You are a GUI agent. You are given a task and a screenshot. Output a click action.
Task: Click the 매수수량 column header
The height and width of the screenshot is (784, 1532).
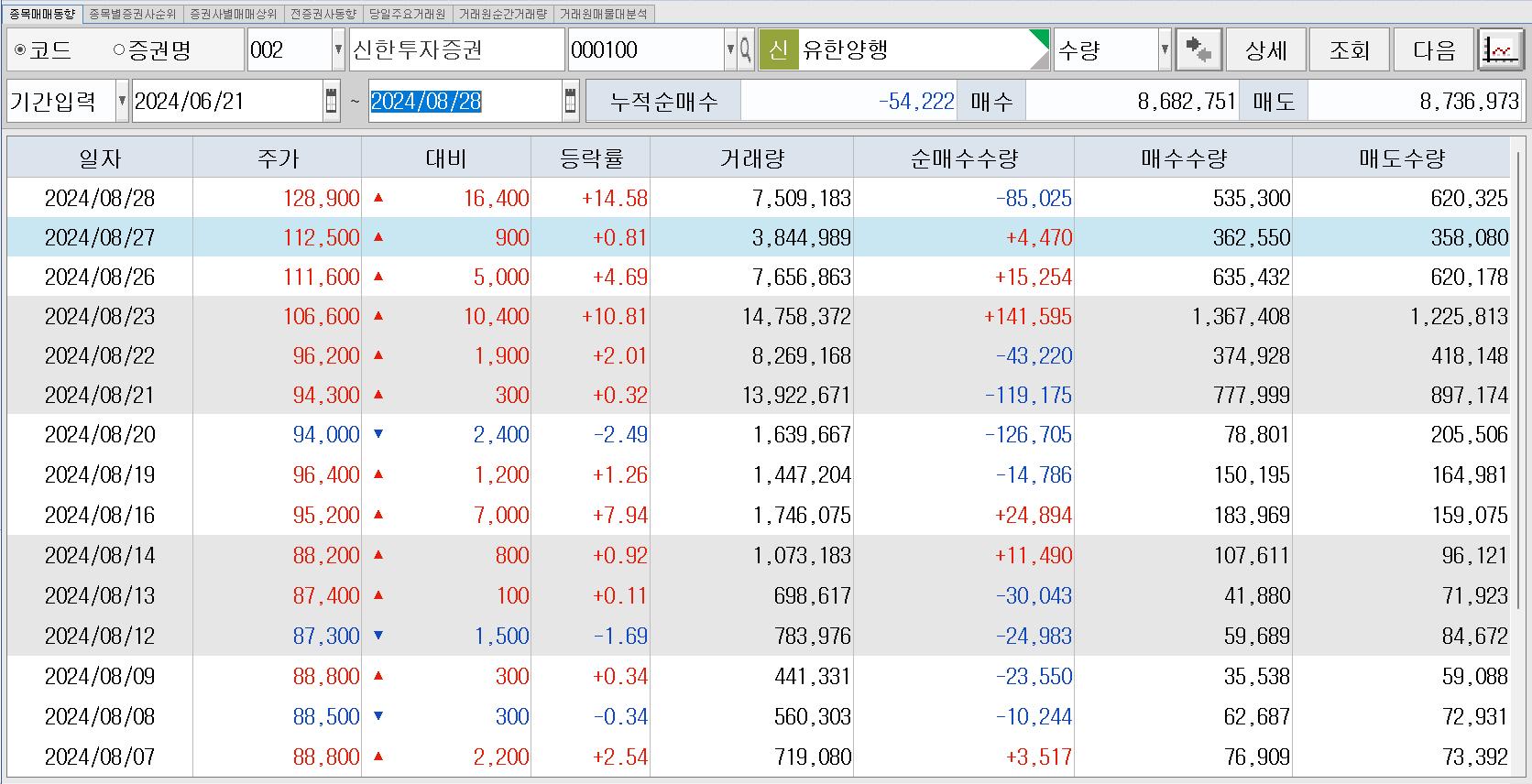pos(1183,158)
